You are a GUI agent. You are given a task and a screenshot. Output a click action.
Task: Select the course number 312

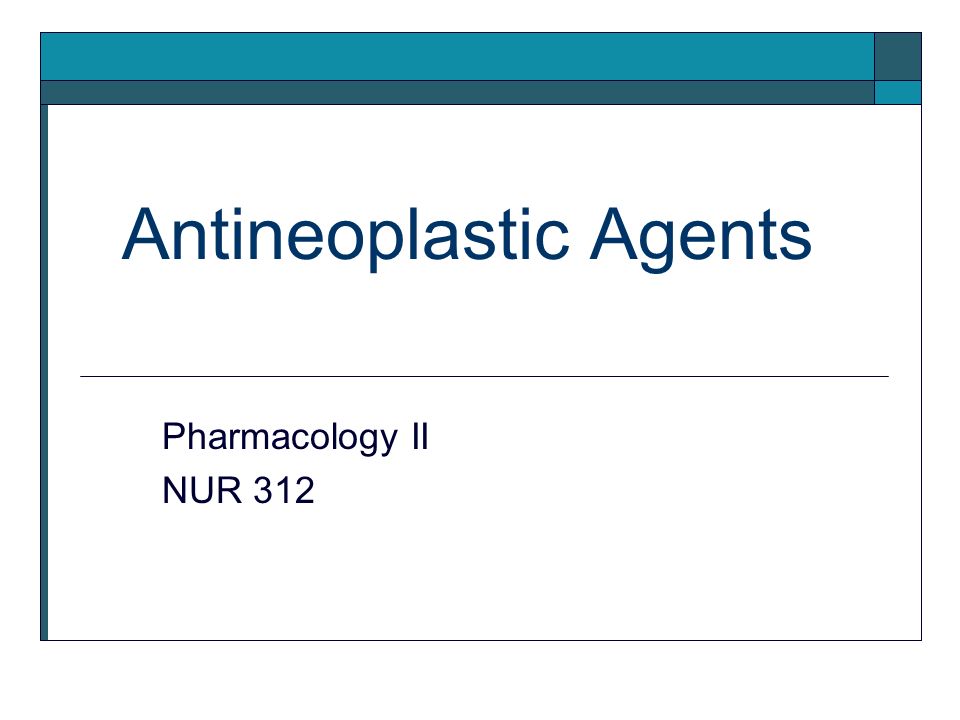[x=283, y=490]
